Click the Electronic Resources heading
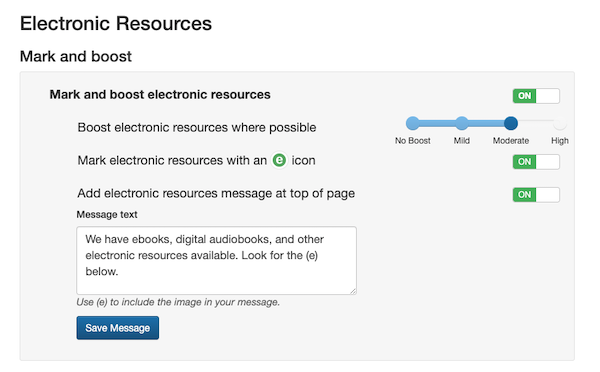600x372 pixels. [116, 23]
